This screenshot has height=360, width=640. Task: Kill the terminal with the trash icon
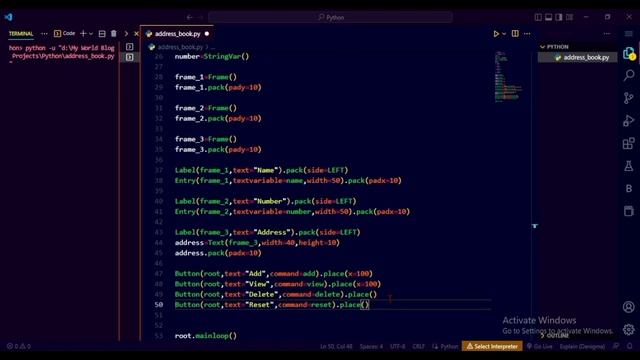click(x=113, y=33)
